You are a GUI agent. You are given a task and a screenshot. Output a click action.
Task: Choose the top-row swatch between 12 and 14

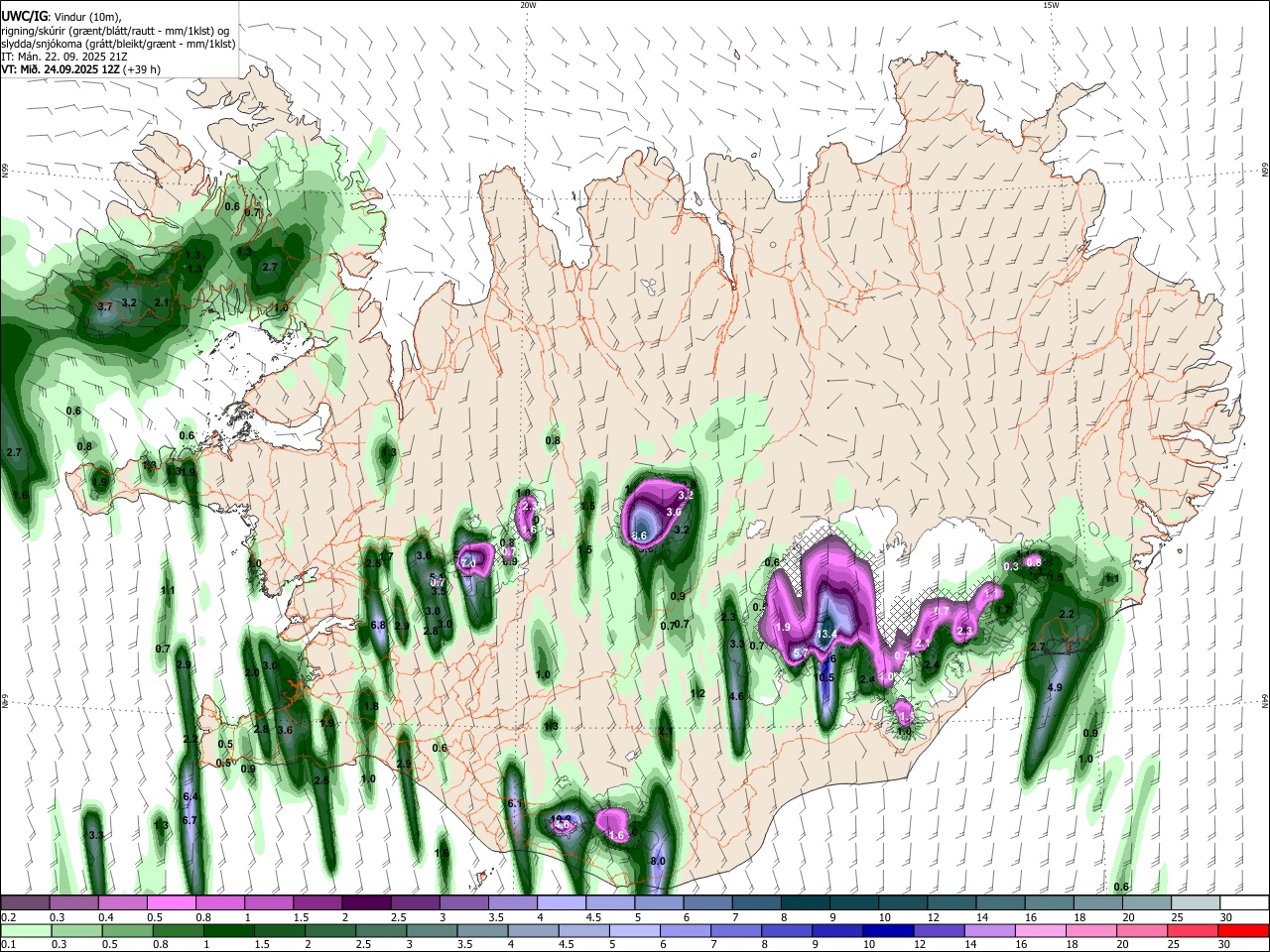952,902
